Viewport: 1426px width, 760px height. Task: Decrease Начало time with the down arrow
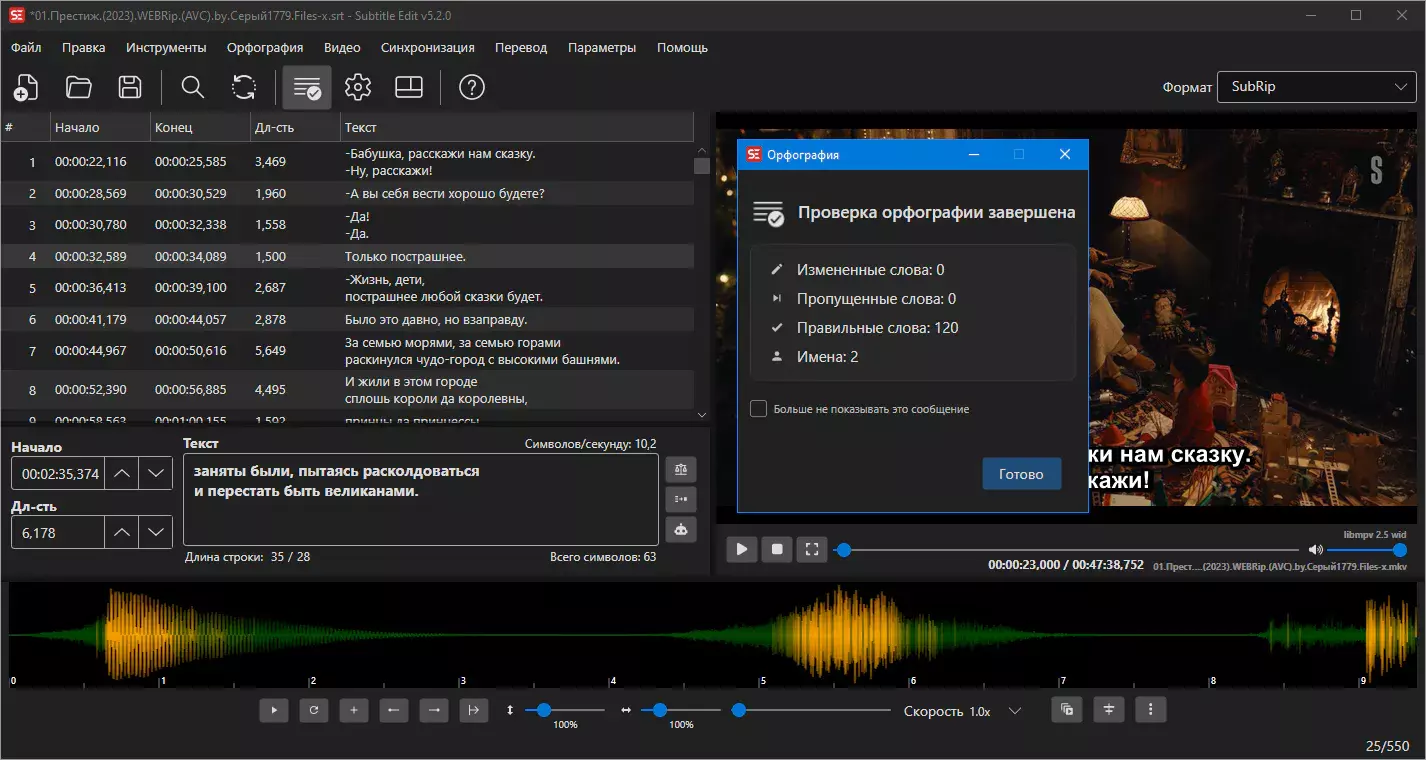click(x=156, y=473)
